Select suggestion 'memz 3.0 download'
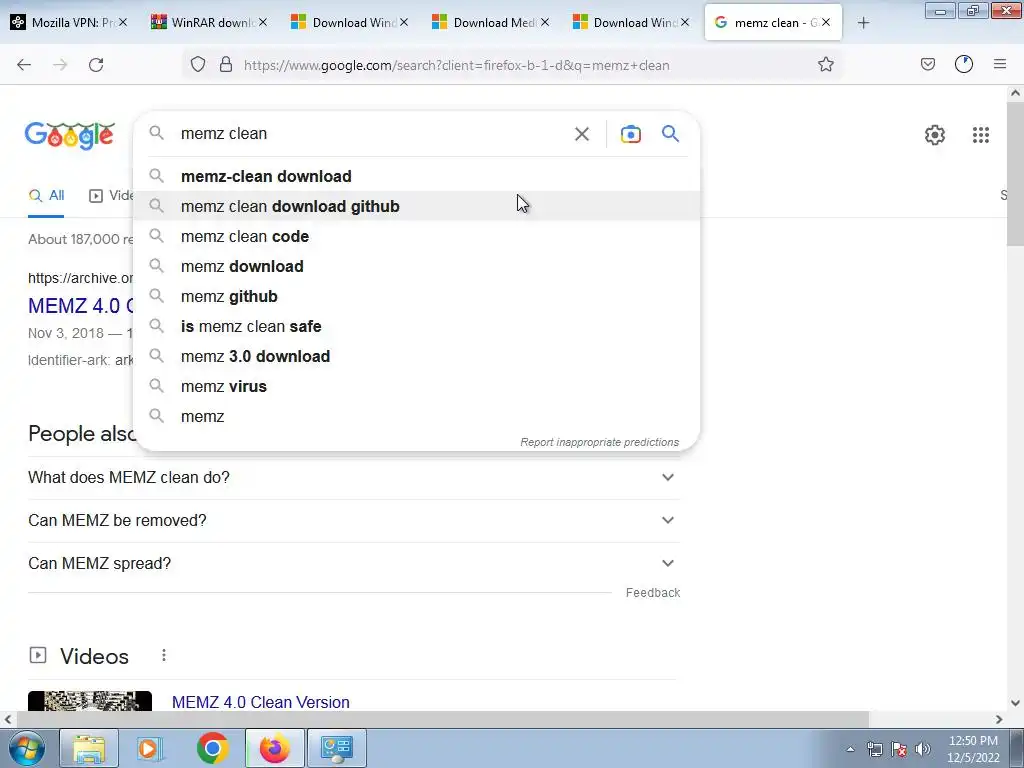This screenshot has width=1024, height=768. coord(417,357)
